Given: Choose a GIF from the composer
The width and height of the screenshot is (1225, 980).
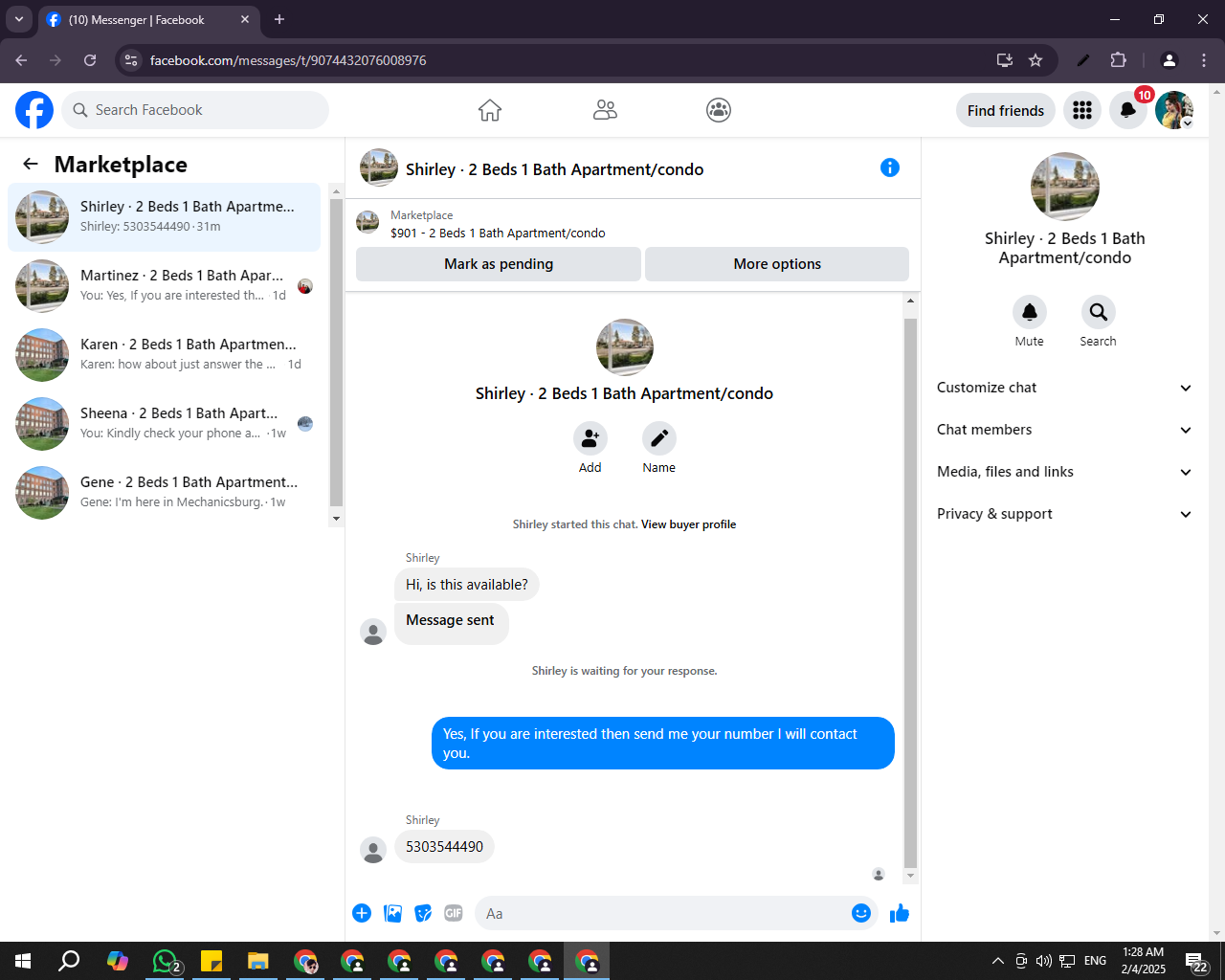Looking at the screenshot, I should click(454, 913).
